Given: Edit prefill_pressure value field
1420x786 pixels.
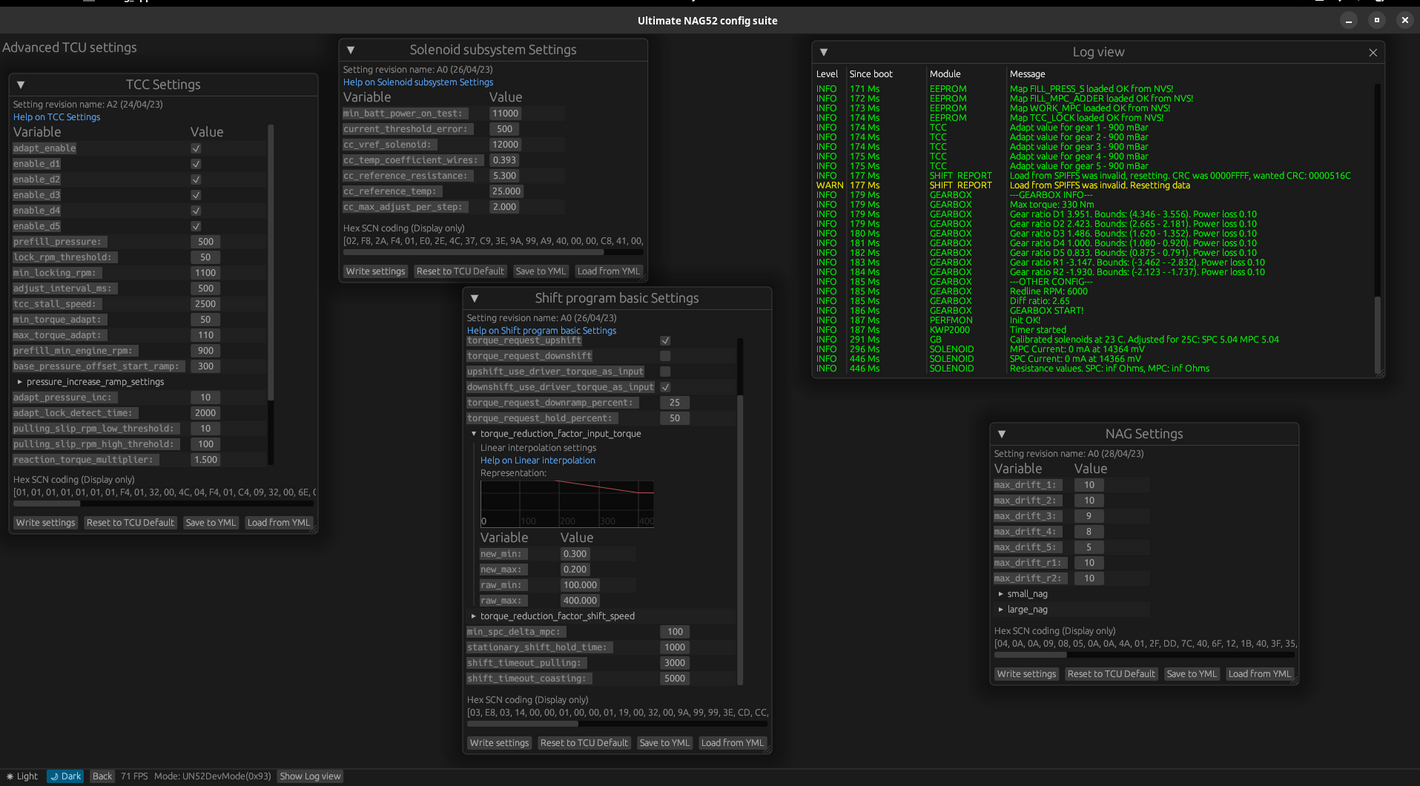Looking at the screenshot, I should pos(205,242).
